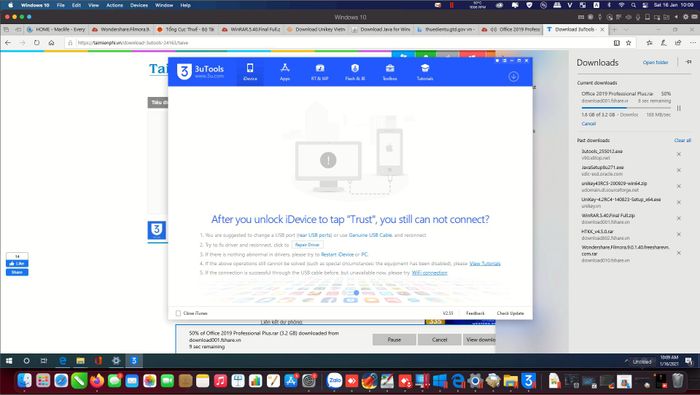Click Feedback in 3uTools footer
Image resolution: width=700 pixels, height=395 pixels.
[x=475, y=313]
